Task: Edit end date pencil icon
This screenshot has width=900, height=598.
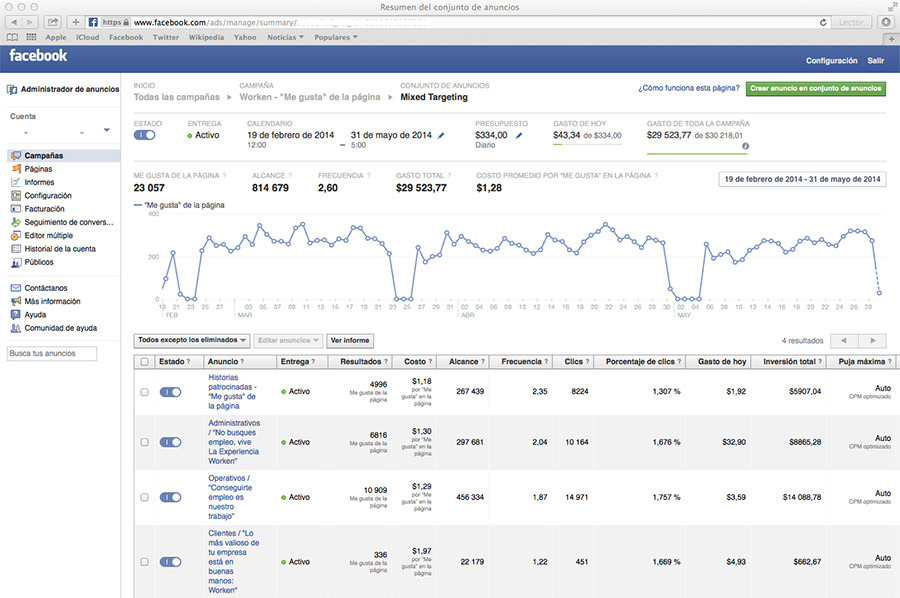Action: pos(441,135)
